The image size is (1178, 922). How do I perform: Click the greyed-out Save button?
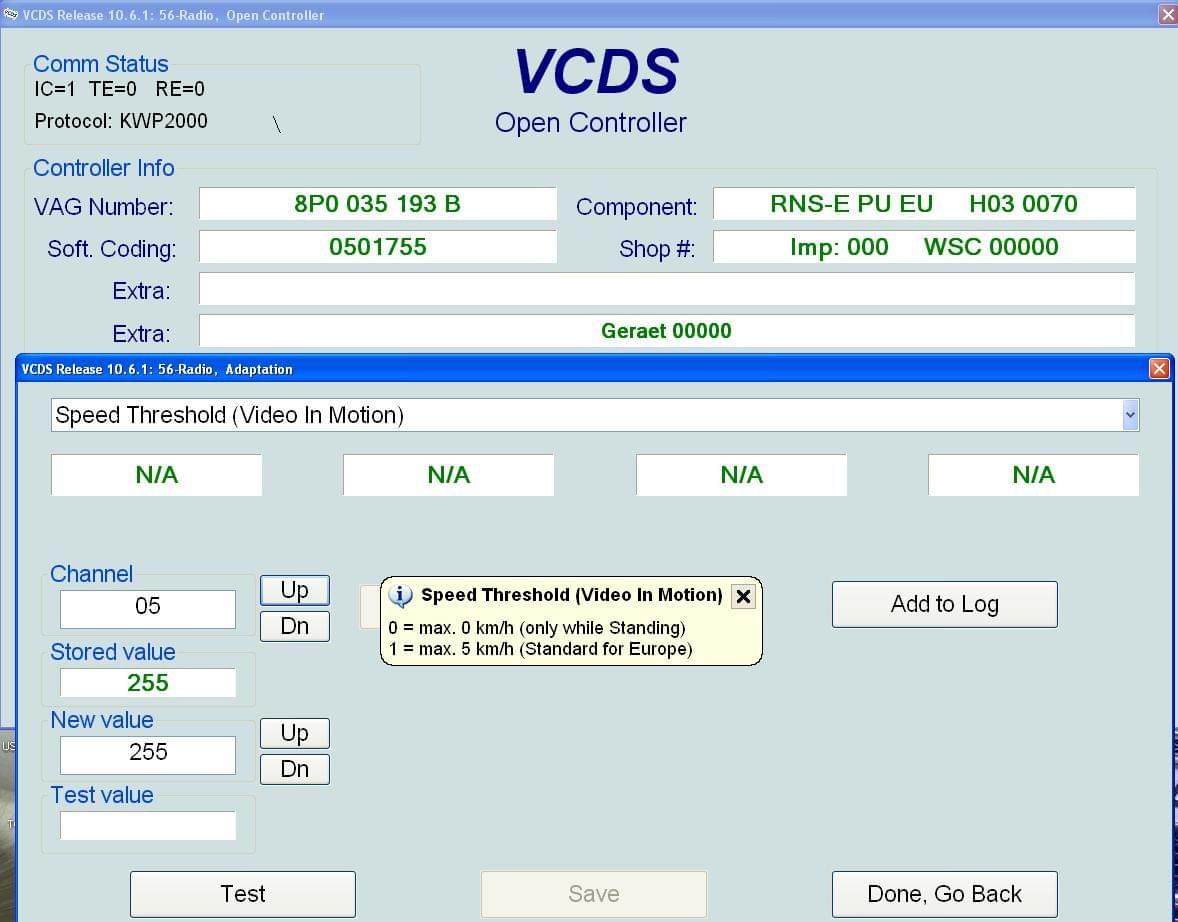[x=594, y=894]
